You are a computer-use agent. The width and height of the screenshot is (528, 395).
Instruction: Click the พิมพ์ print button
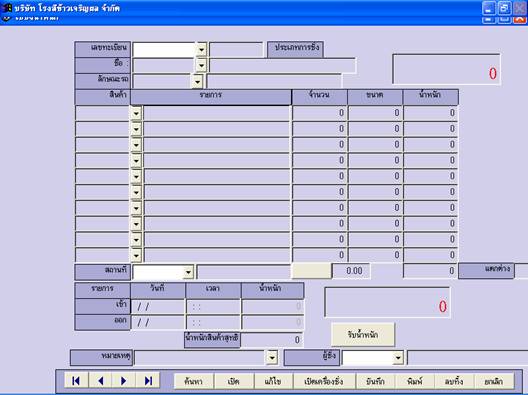415,381
